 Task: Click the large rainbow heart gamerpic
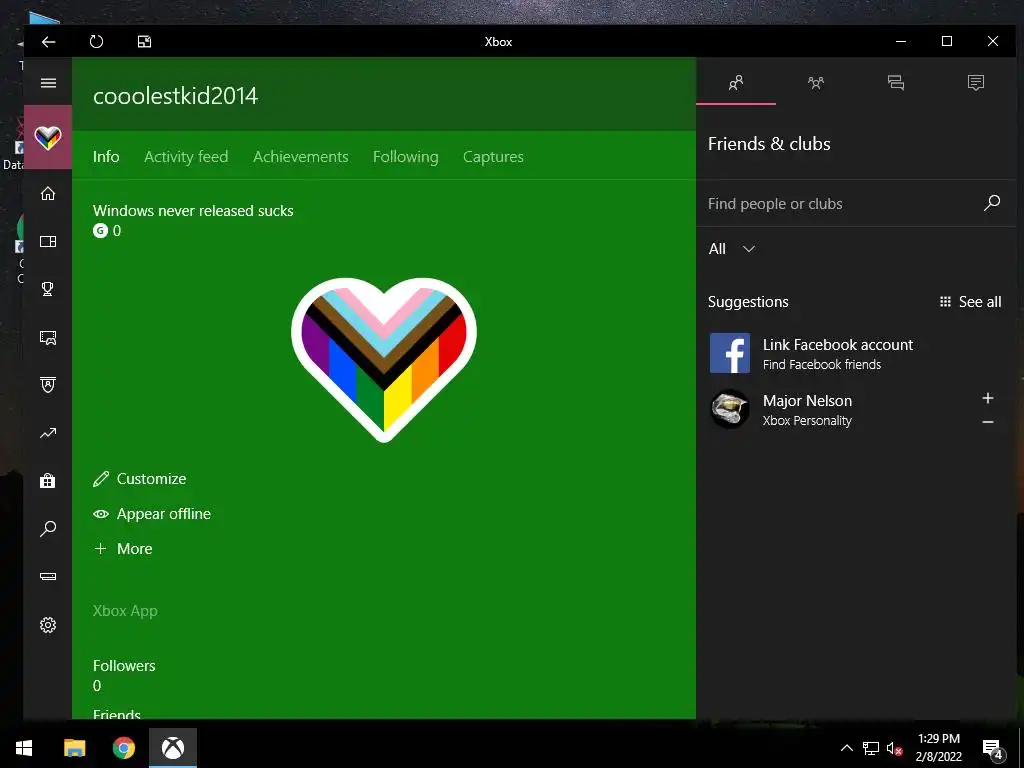pyautogui.click(x=384, y=359)
